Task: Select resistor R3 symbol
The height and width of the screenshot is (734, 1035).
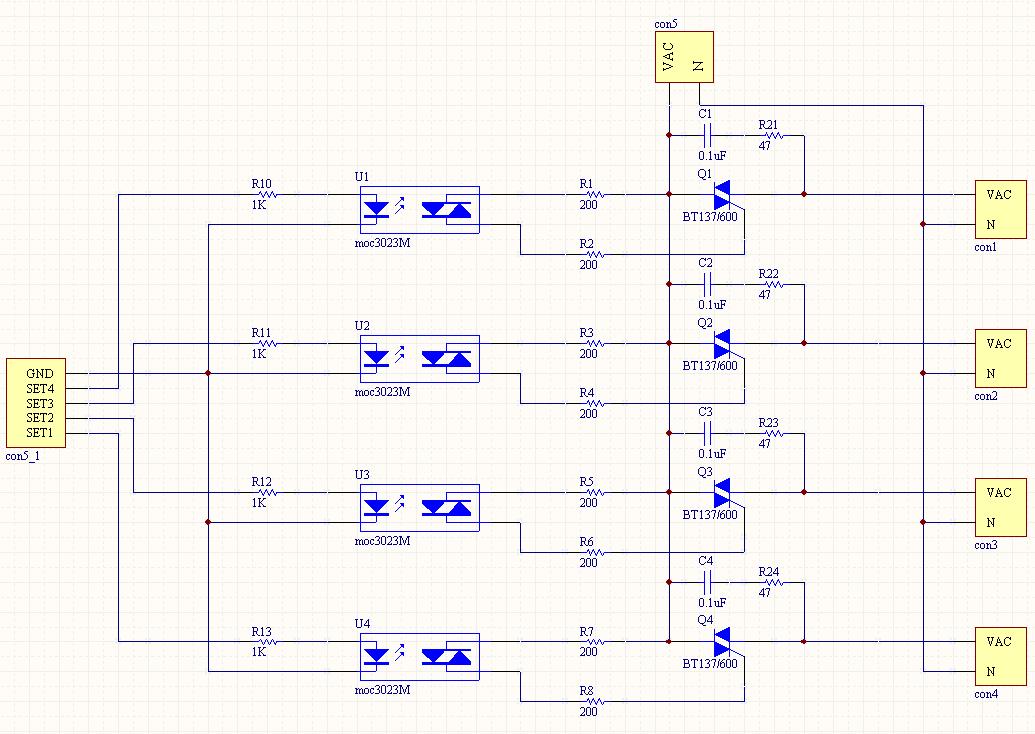Action: pyautogui.click(x=594, y=344)
